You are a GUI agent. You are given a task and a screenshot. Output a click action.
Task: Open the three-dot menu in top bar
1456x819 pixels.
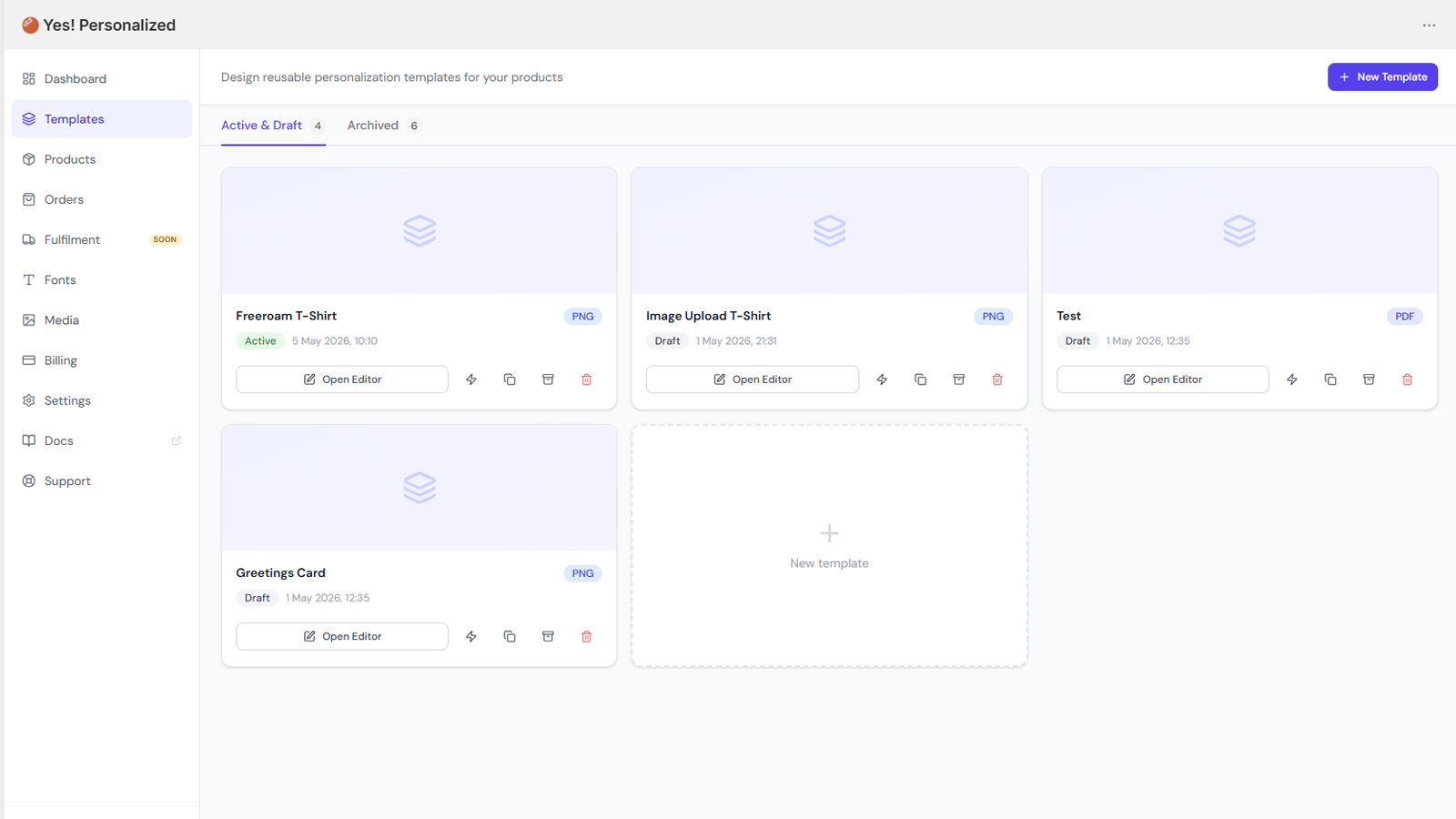click(1429, 25)
